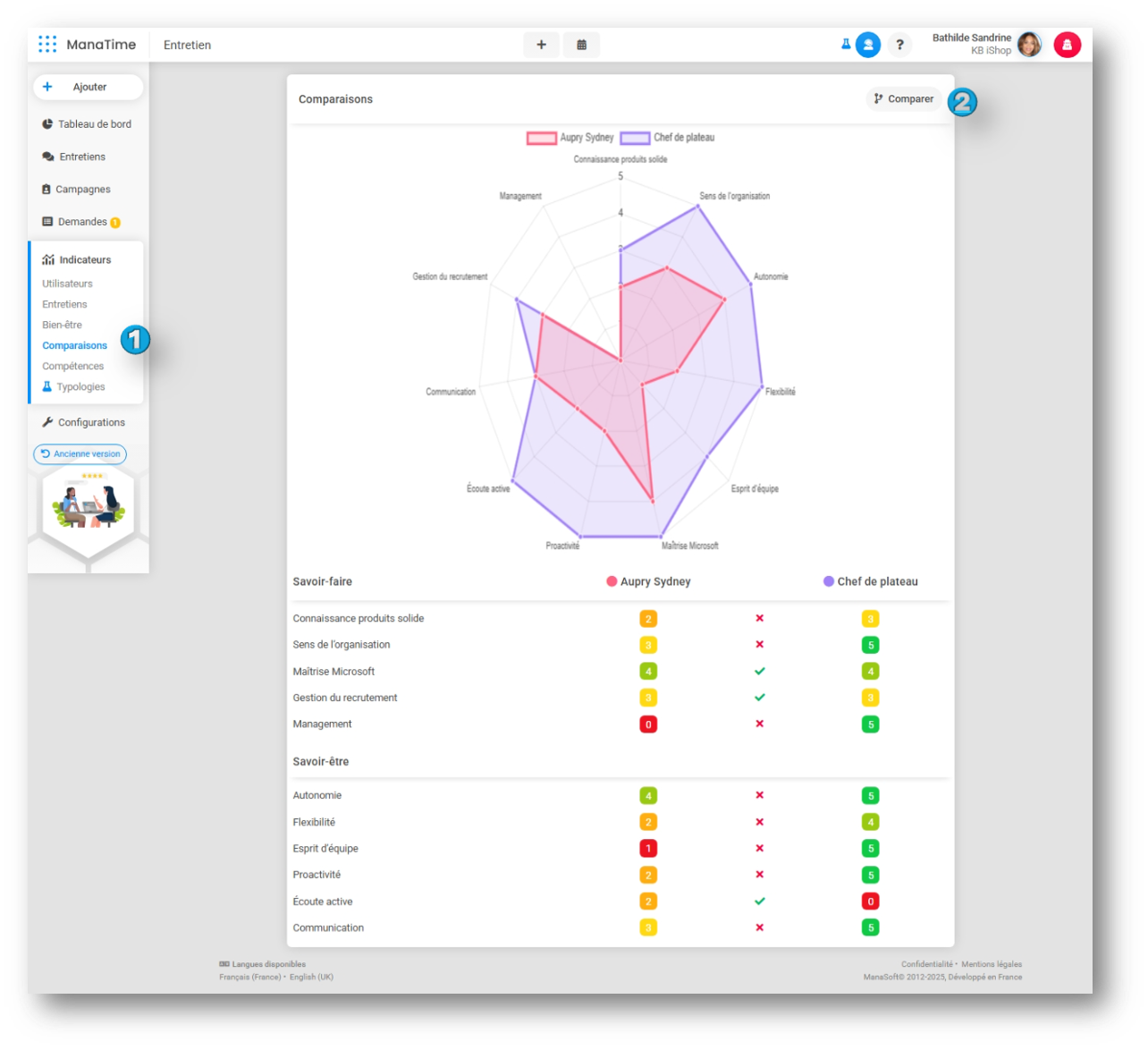Open Demandes menu item

(75, 222)
